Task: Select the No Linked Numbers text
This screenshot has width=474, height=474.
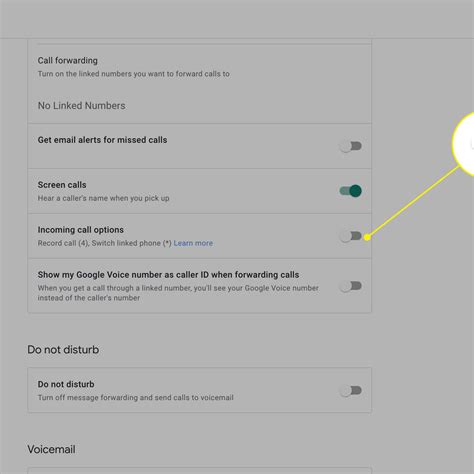Action: (82, 106)
